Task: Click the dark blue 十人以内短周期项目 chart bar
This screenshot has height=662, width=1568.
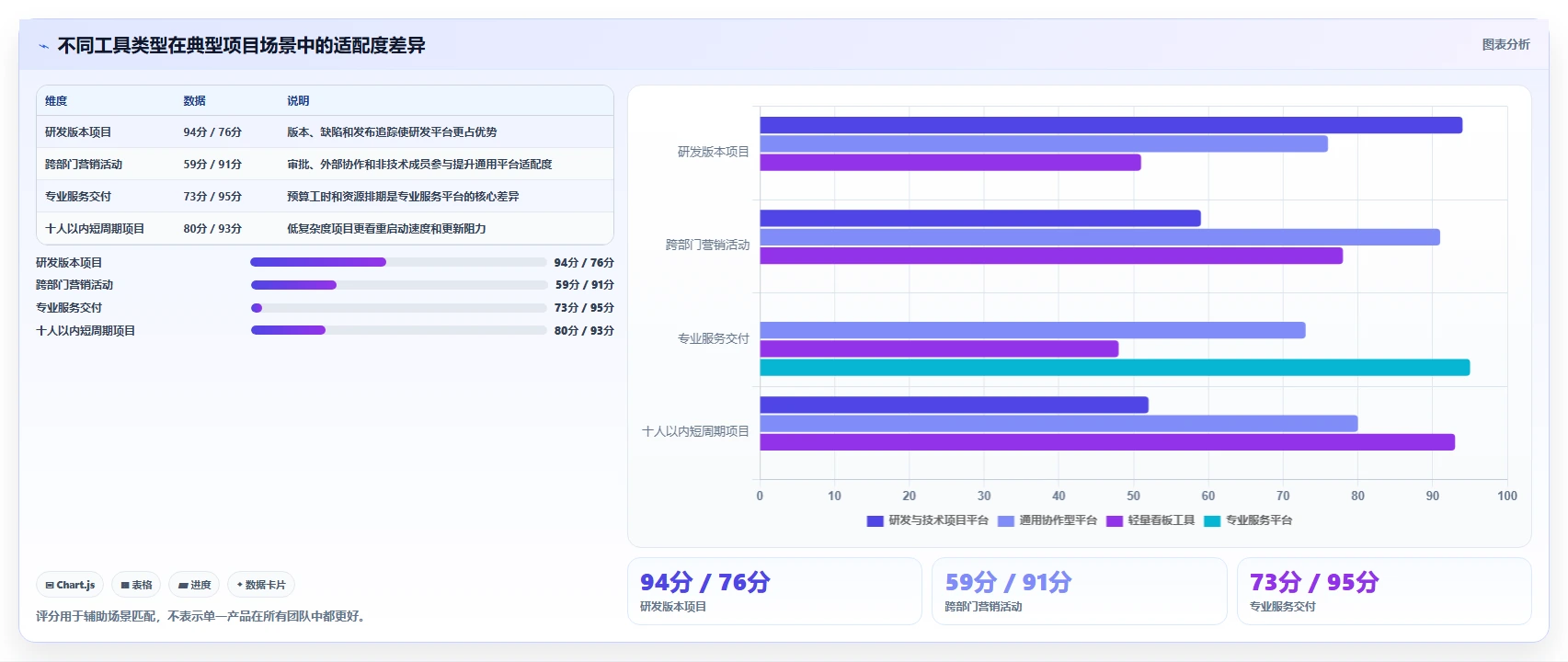Action: pos(954,405)
